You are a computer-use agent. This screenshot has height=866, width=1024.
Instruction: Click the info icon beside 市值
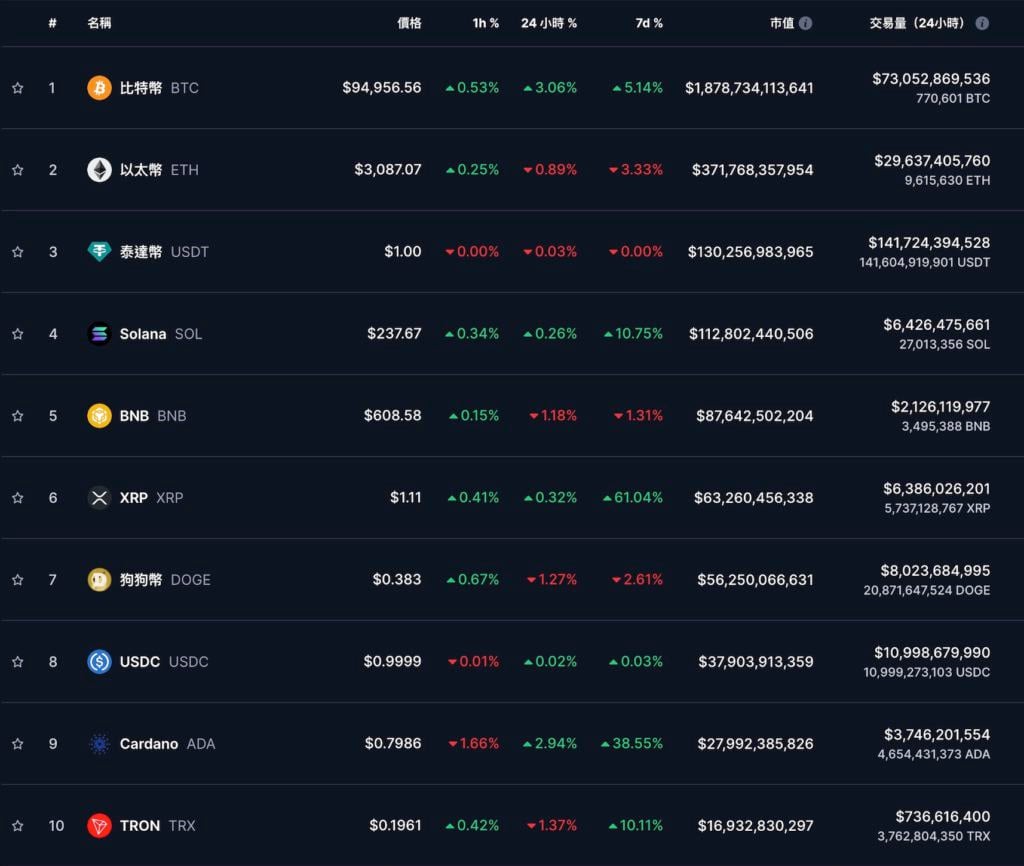pos(806,23)
